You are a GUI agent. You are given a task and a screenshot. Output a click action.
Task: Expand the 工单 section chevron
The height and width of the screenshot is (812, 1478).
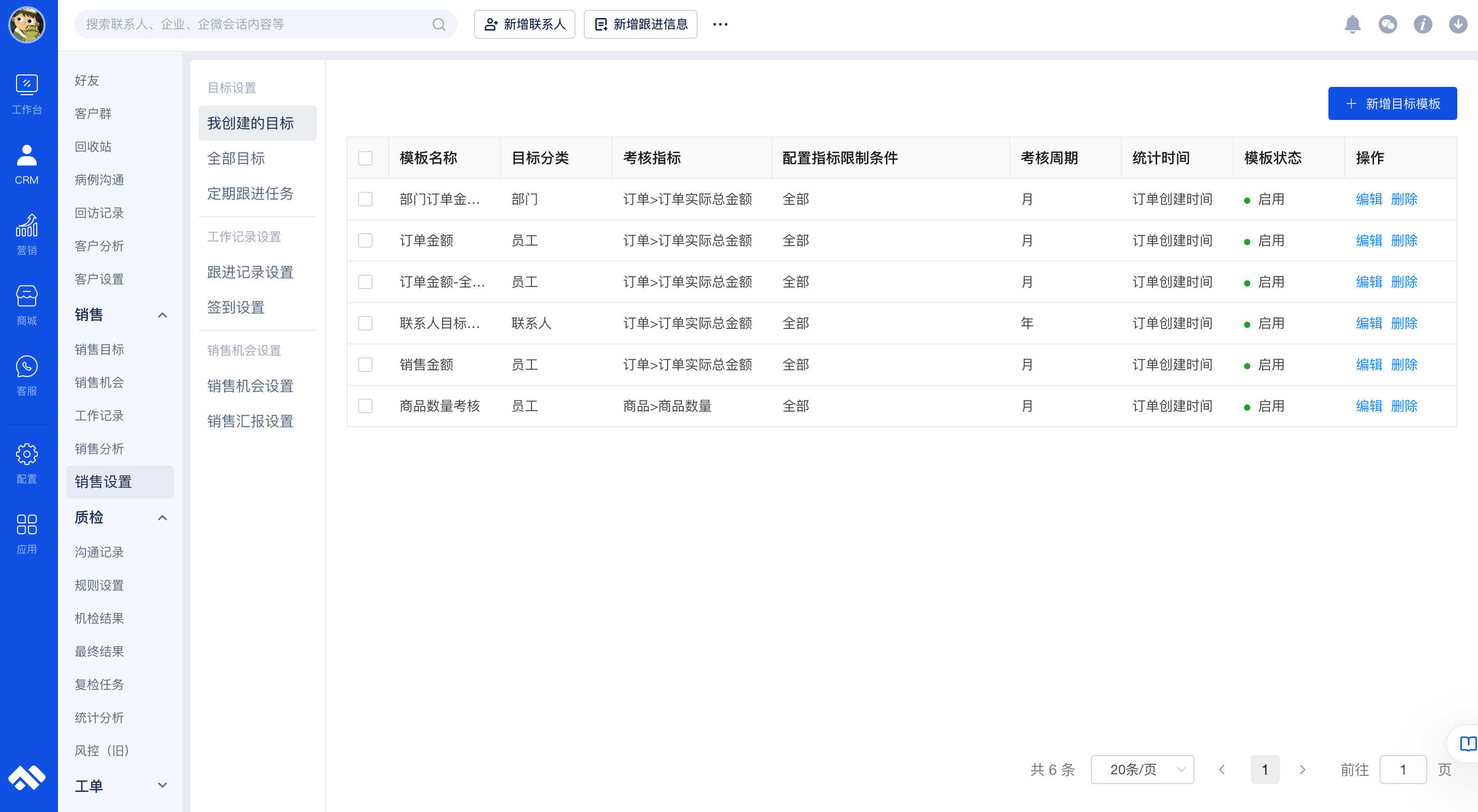(162, 785)
